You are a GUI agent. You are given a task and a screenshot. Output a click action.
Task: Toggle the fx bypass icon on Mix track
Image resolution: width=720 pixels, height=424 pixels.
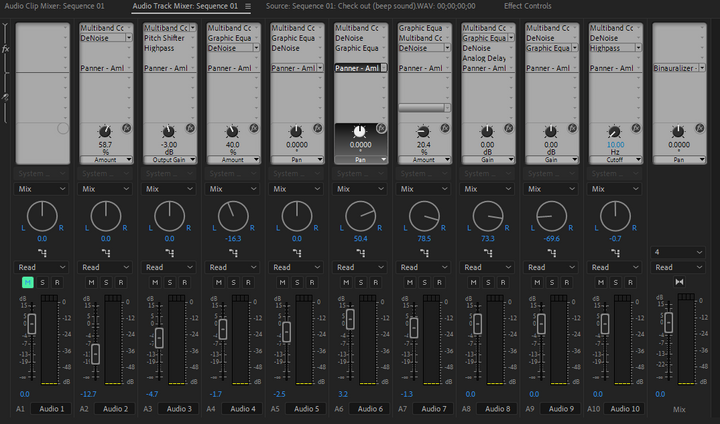tap(700, 128)
